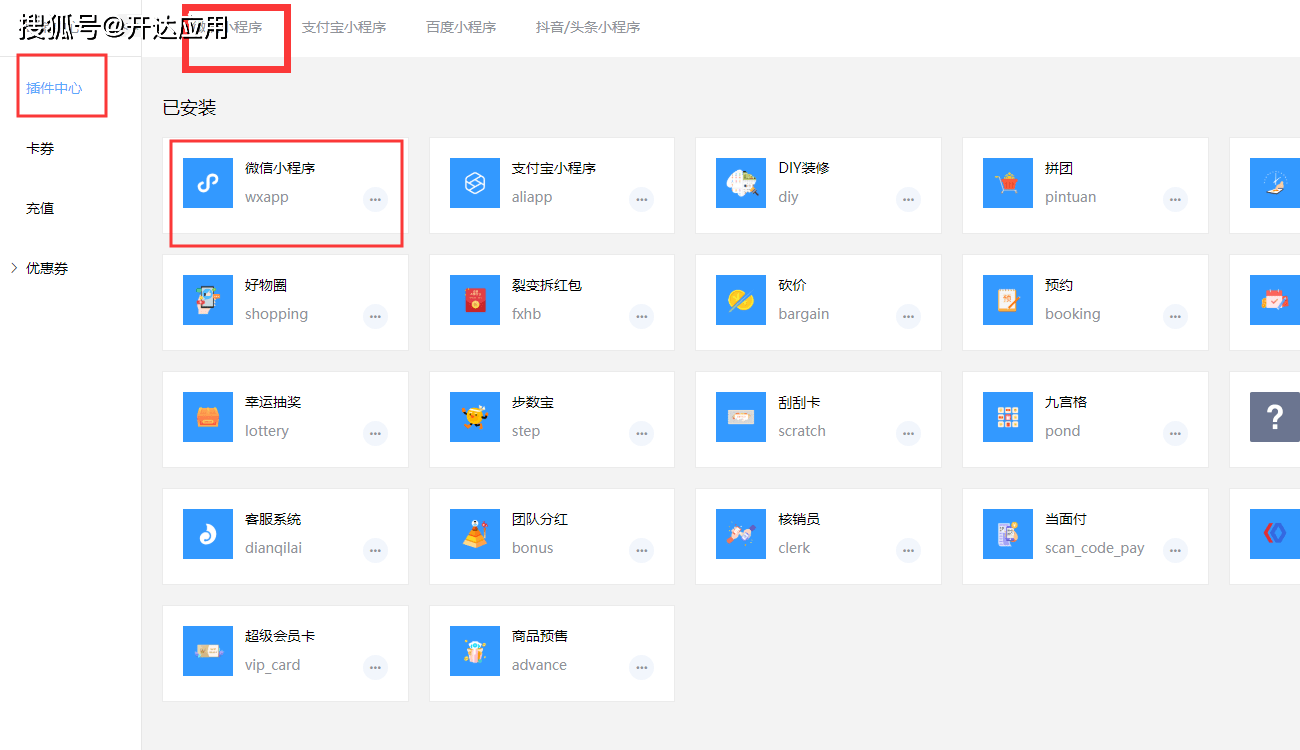Click the 九宫格 card title text
This screenshot has height=750, width=1300.
click(1066, 402)
